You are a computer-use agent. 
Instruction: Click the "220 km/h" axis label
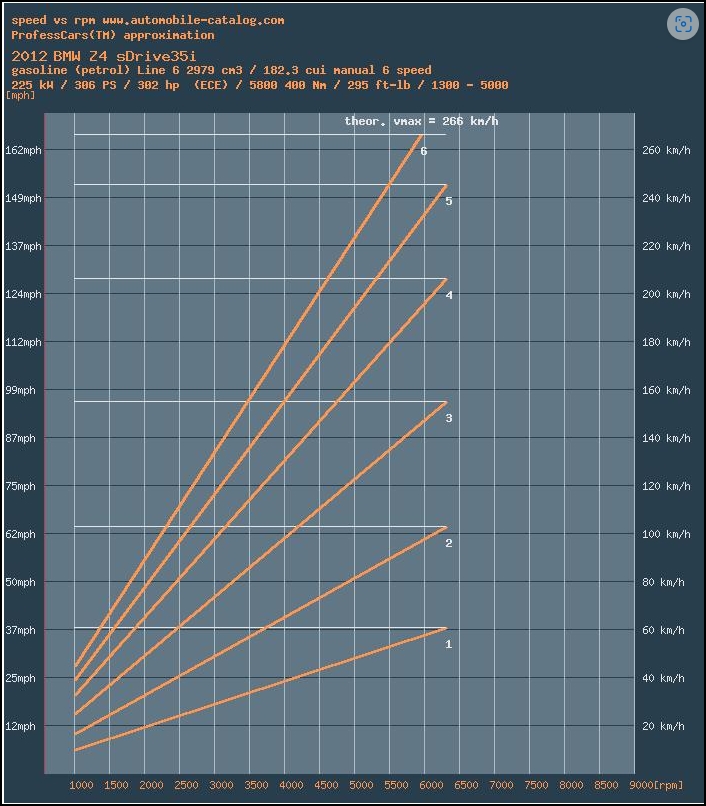(x=666, y=246)
